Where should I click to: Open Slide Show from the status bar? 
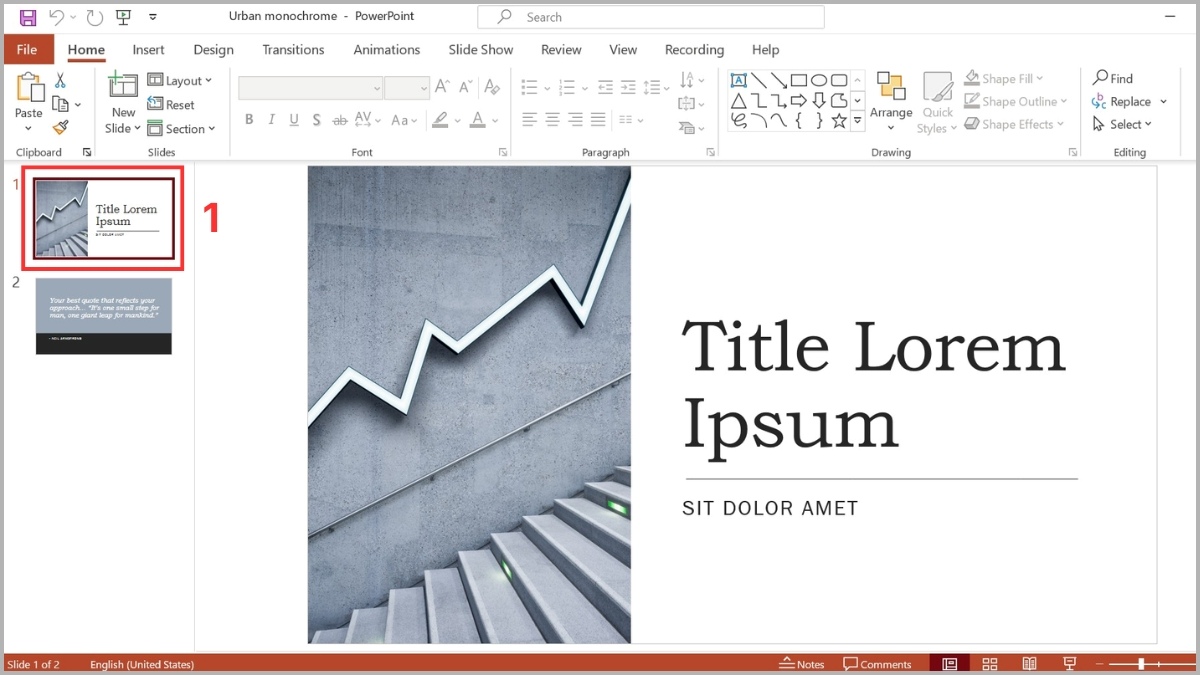tap(1069, 663)
